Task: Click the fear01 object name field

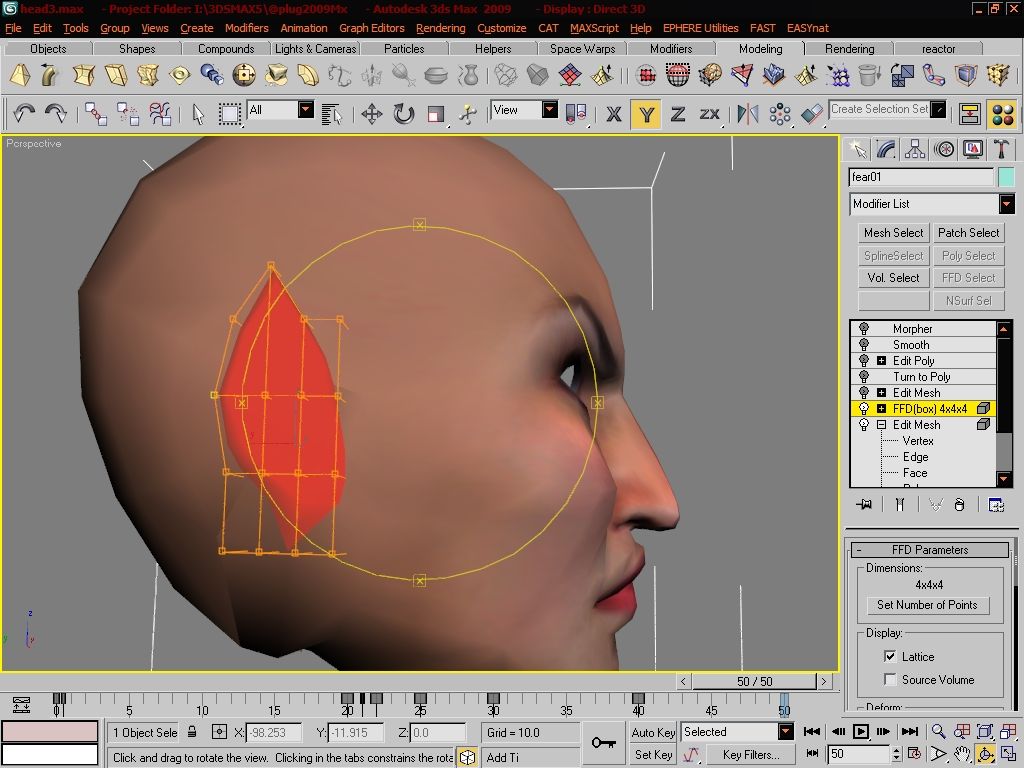Action: (x=921, y=177)
